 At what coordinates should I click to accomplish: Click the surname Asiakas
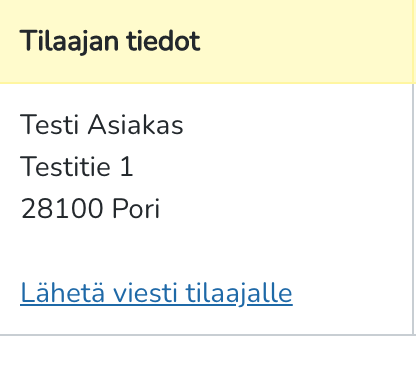(136, 124)
